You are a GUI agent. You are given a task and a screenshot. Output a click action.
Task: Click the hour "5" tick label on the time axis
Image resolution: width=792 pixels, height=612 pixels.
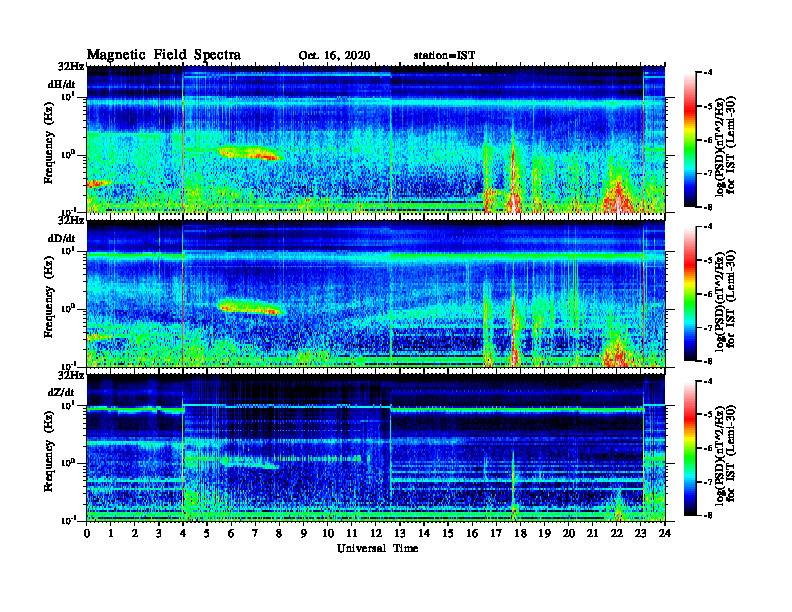(207, 534)
